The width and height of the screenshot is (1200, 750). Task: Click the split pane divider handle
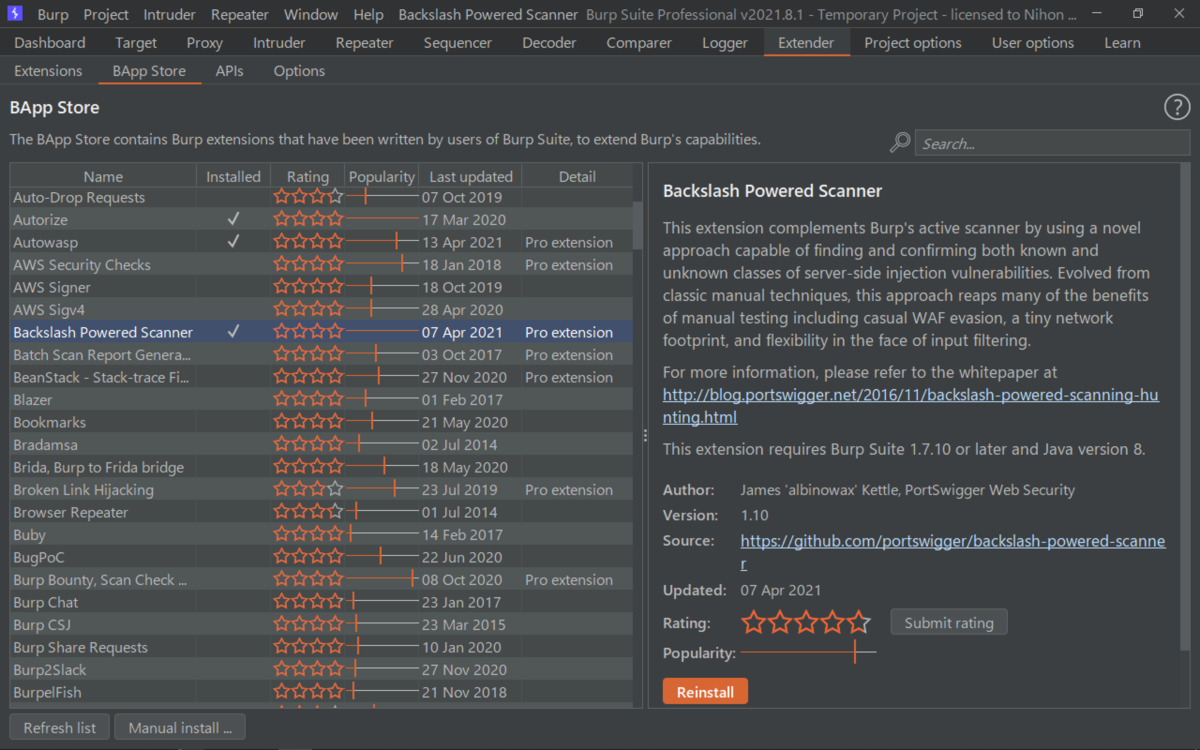tap(645, 436)
